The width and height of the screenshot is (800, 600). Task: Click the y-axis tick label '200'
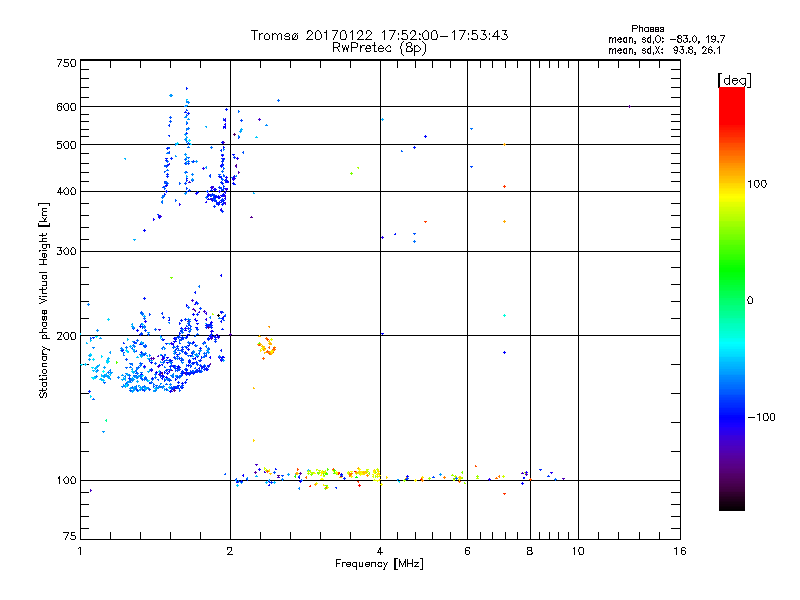click(67, 336)
